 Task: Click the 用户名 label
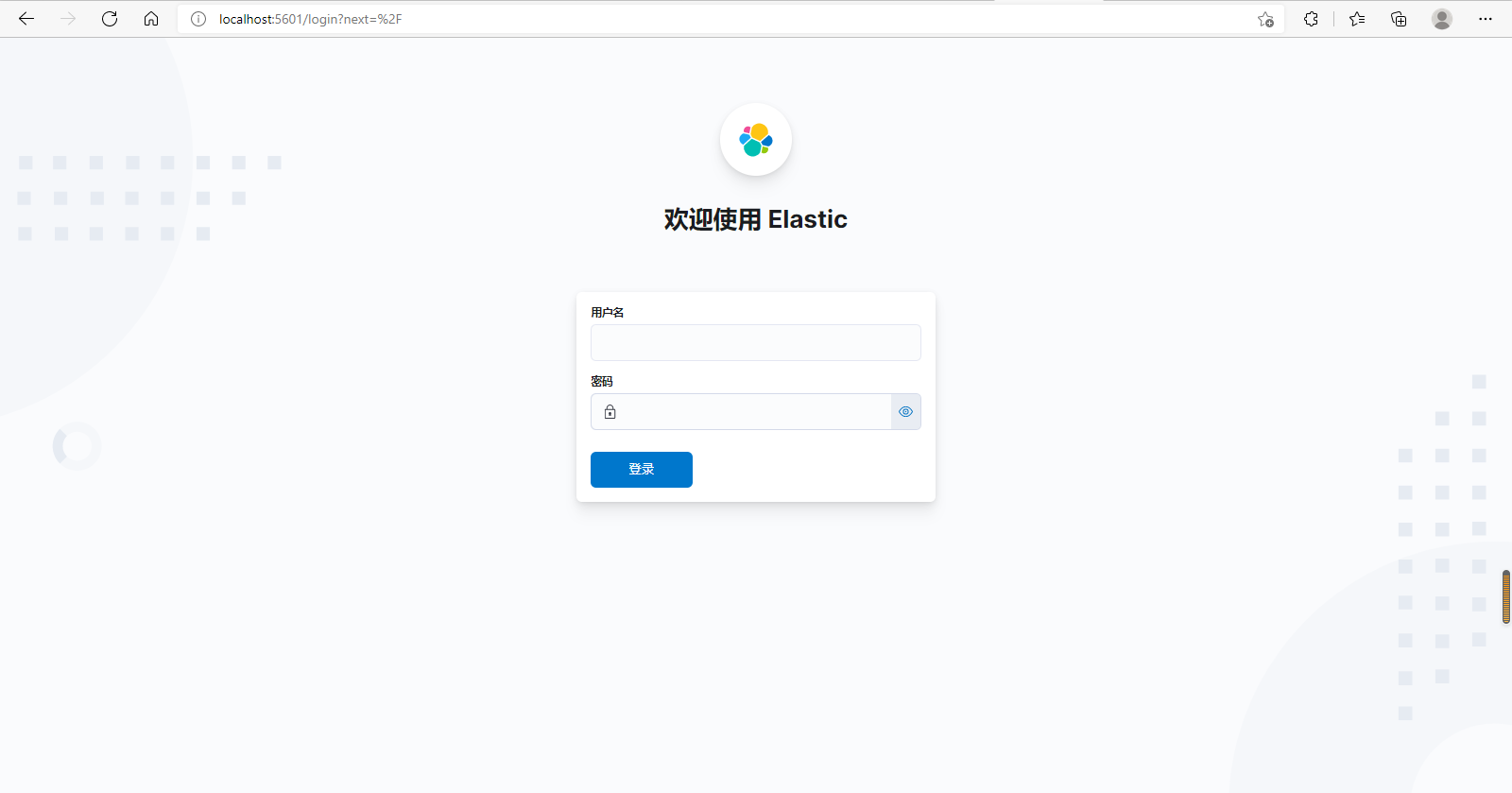click(608, 312)
